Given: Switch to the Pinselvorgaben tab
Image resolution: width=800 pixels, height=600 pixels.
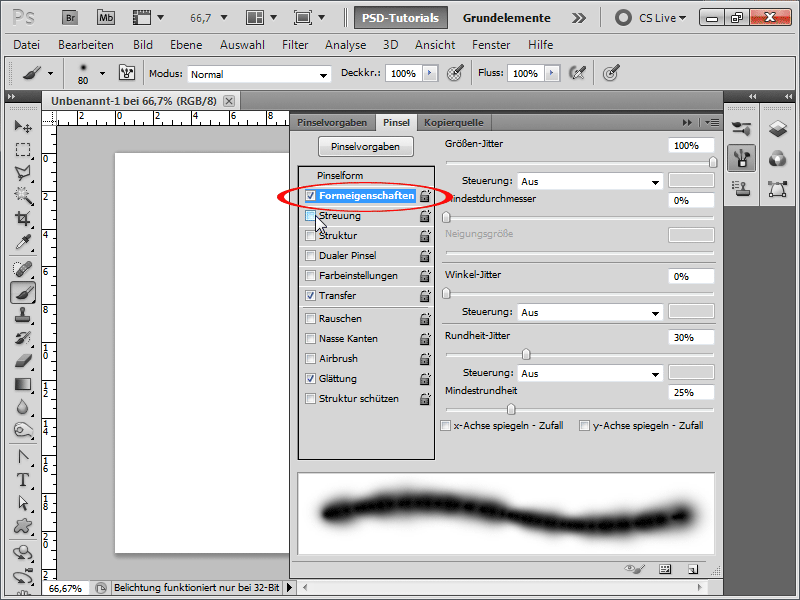Looking at the screenshot, I should tap(332, 122).
